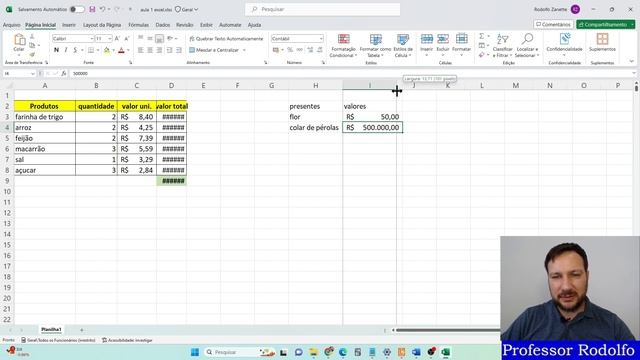Click the fx insert function icon

pyautogui.click(x=64, y=73)
